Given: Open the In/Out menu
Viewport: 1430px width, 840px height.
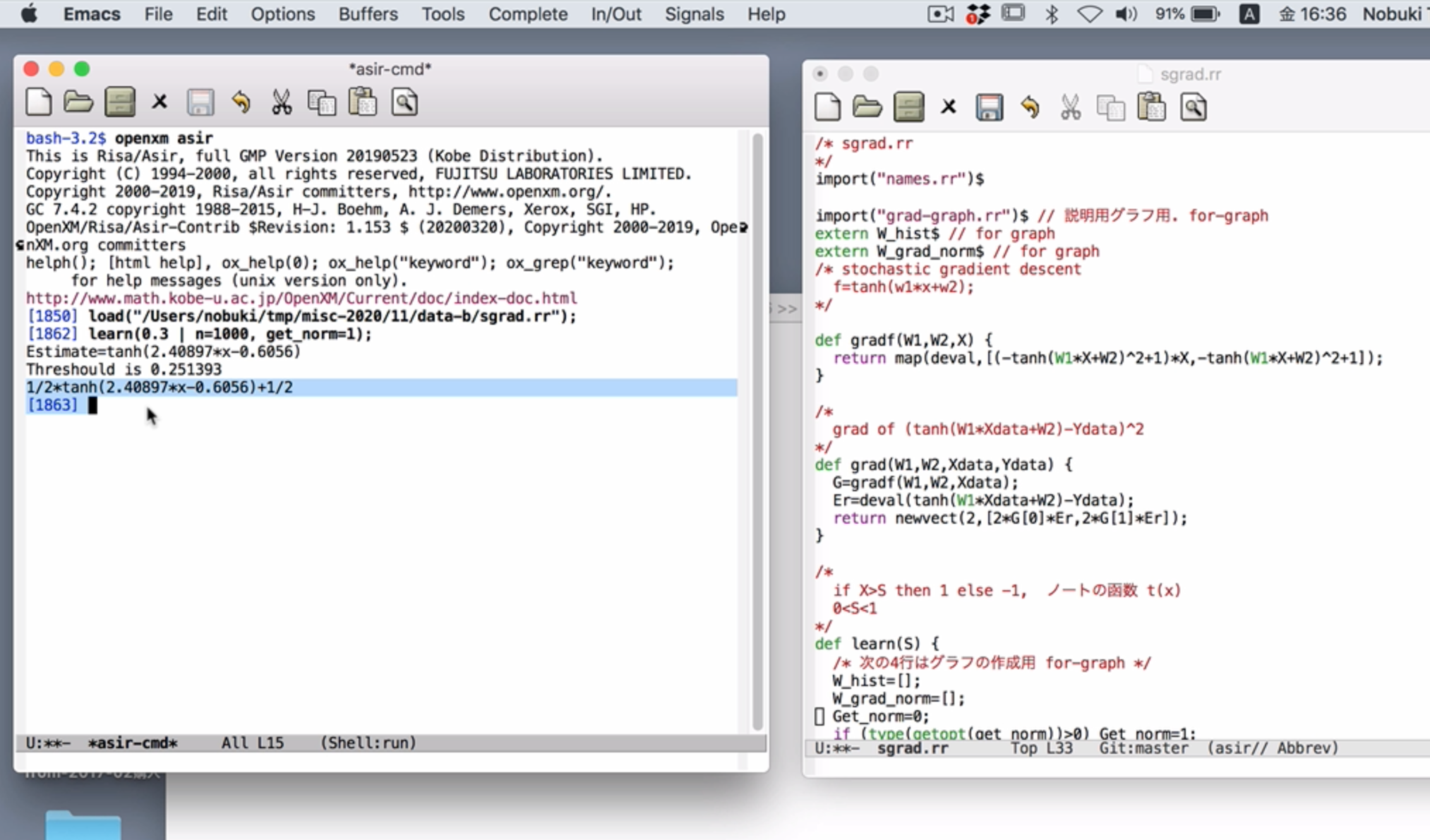Looking at the screenshot, I should [x=615, y=14].
